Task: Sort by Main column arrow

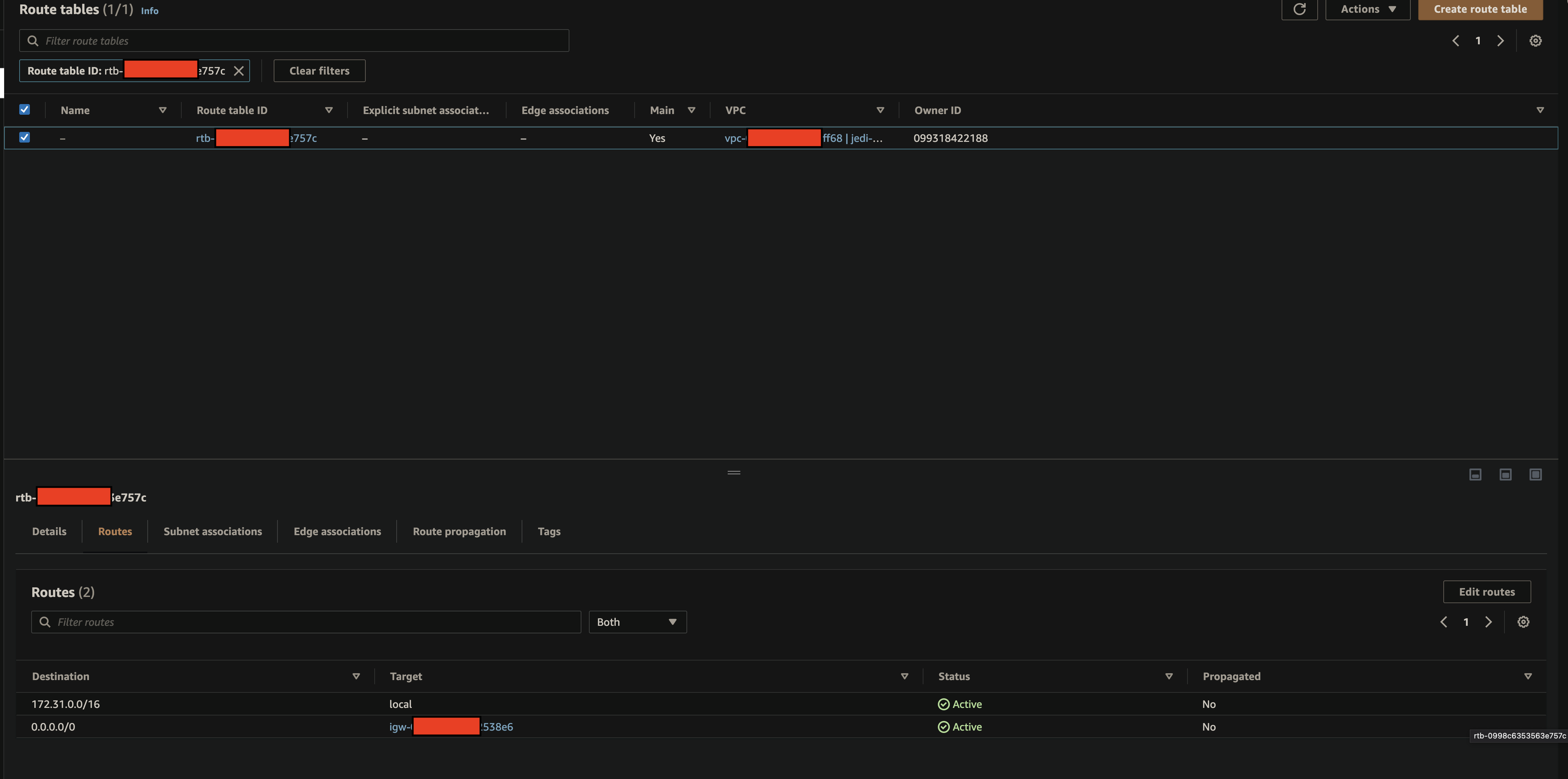Action: (692, 110)
